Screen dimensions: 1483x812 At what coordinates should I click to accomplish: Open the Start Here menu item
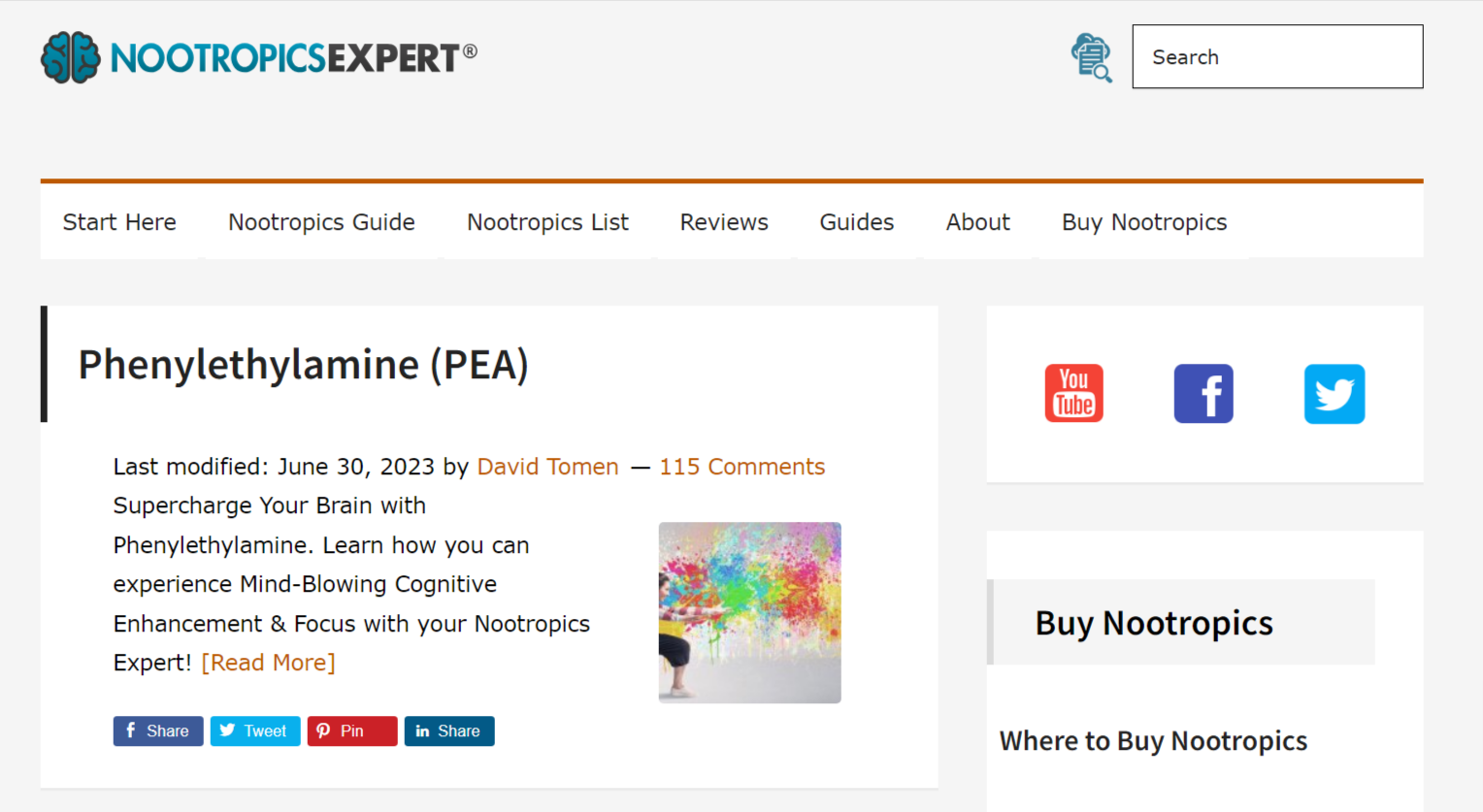(x=119, y=222)
